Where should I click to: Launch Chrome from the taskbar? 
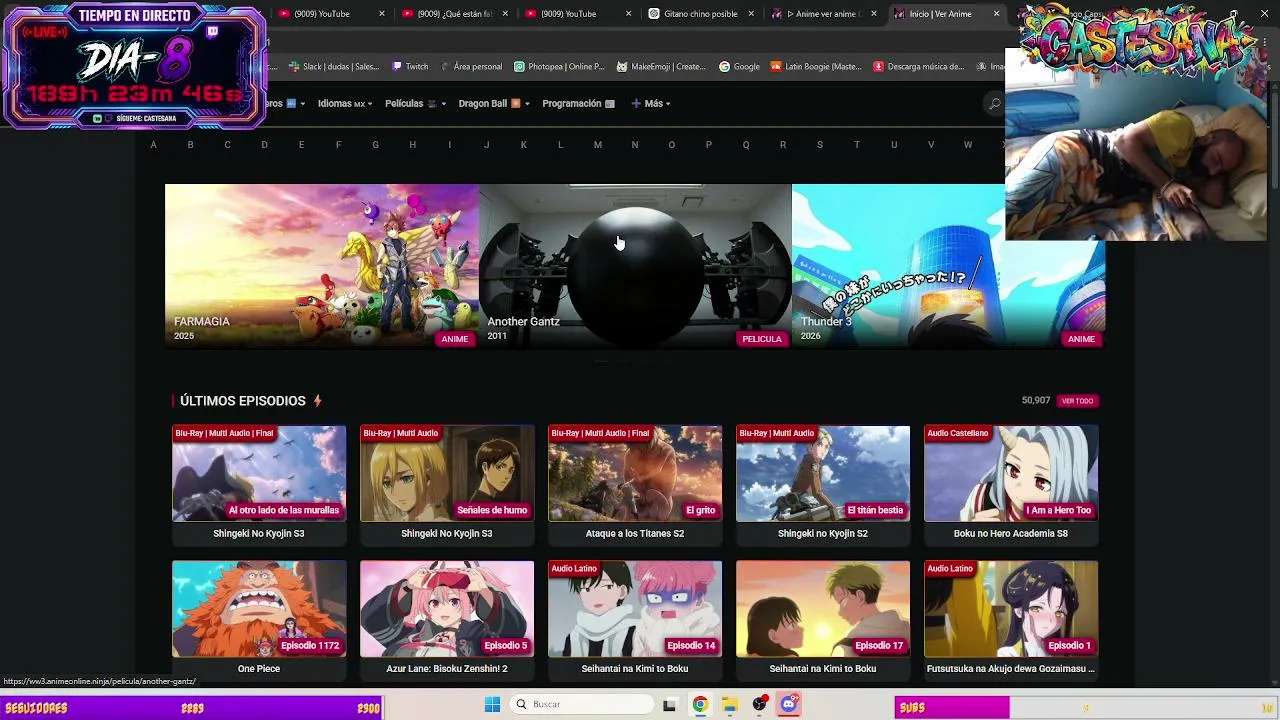point(700,704)
